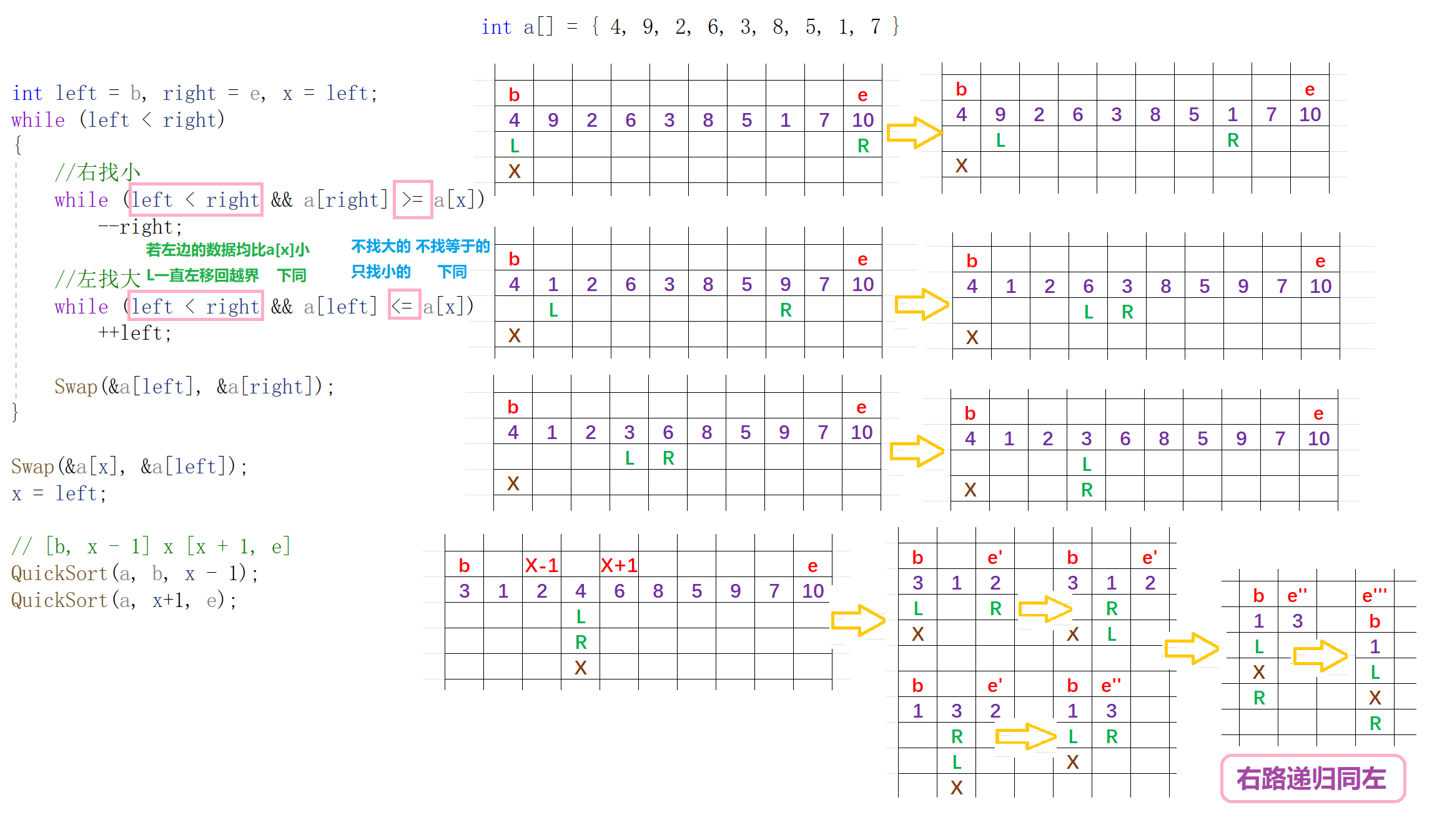Click the pink box labeled 右路递归同左
The width and height of the screenshot is (1447, 840).
pyautogui.click(x=1313, y=778)
